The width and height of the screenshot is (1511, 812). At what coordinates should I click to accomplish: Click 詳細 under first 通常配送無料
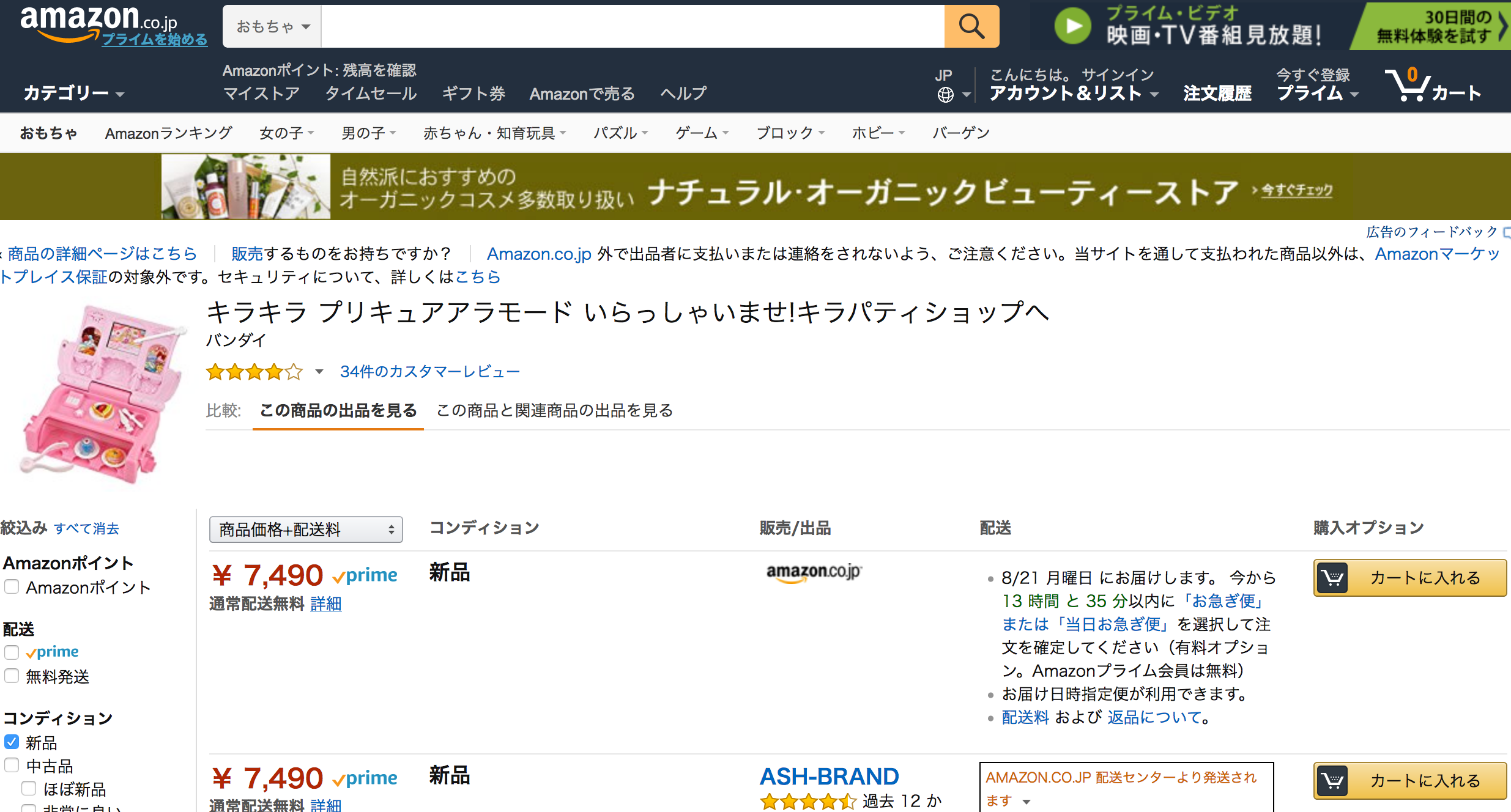[x=326, y=603]
